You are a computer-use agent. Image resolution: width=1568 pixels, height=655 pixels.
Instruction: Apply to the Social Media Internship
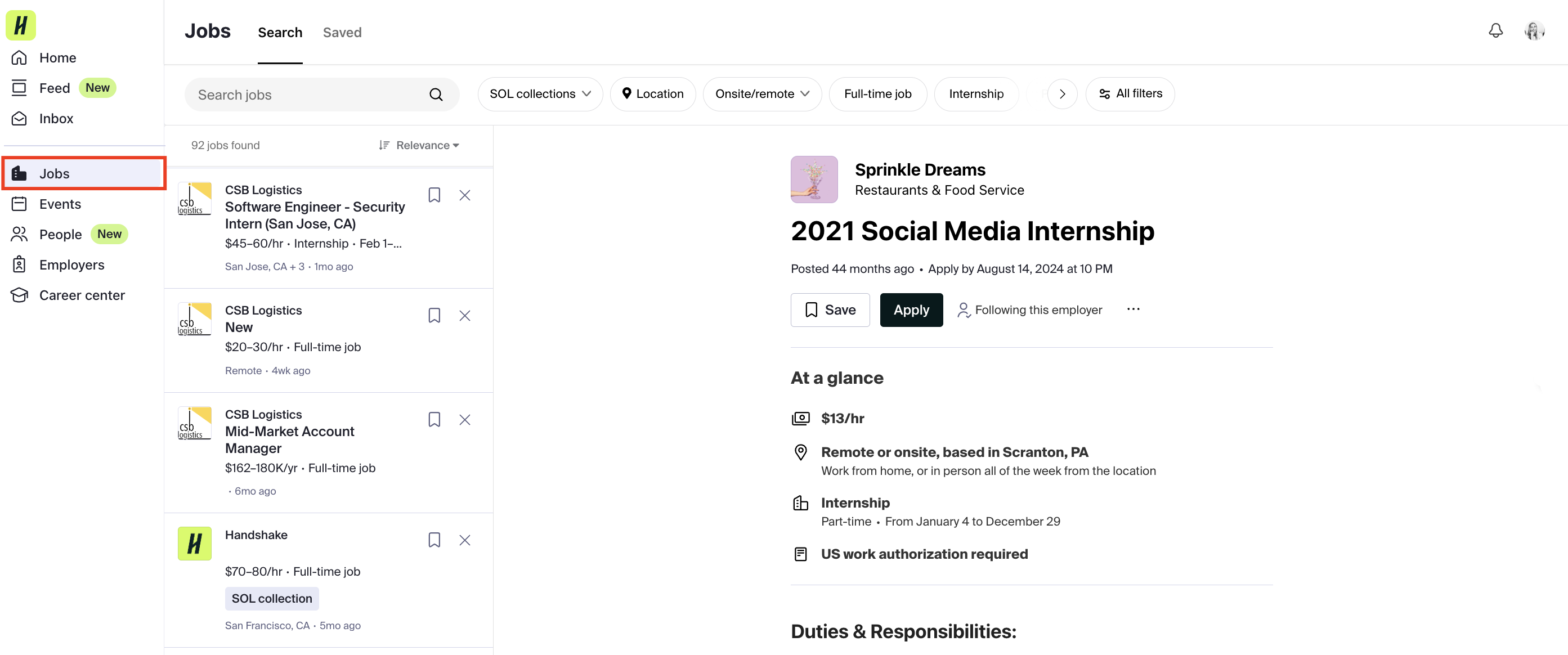point(911,310)
